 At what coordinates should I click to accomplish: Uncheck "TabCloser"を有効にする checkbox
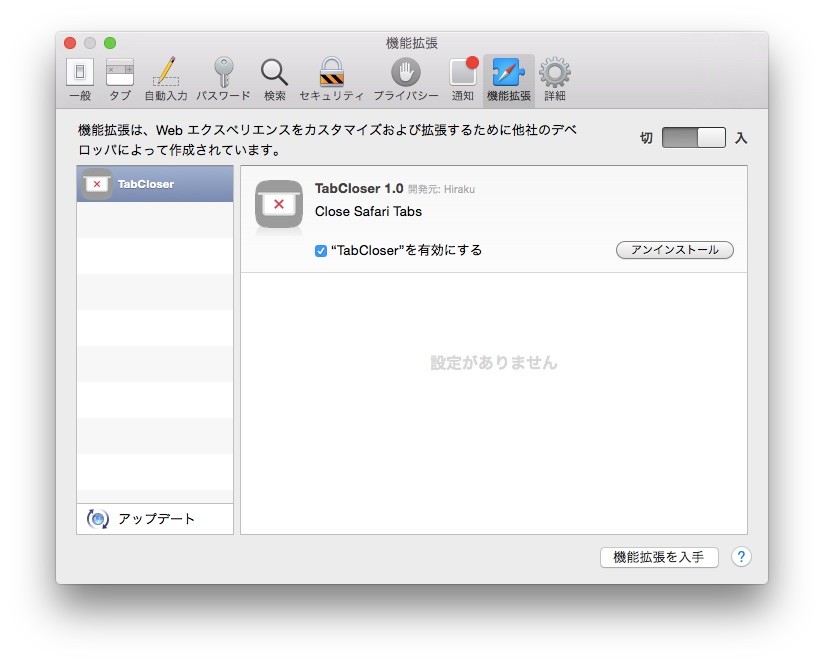321,251
